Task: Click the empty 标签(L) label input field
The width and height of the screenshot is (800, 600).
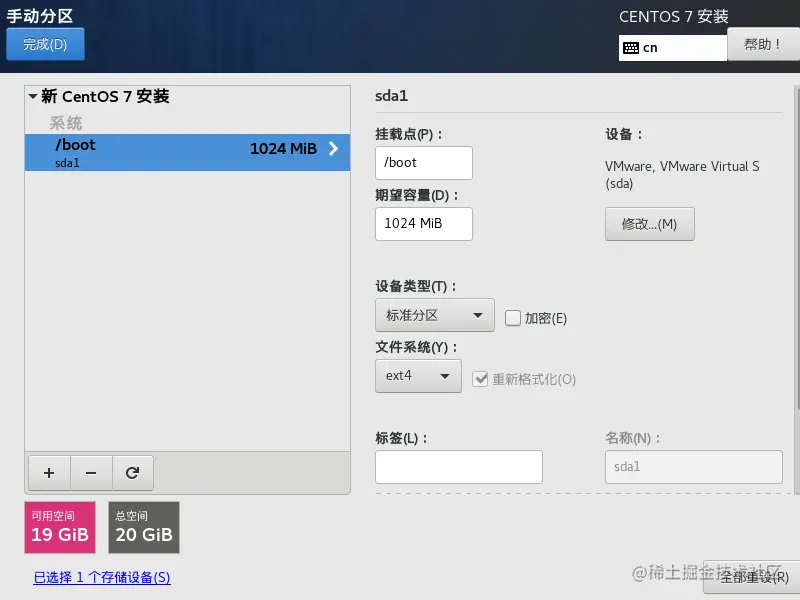Action: click(459, 467)
